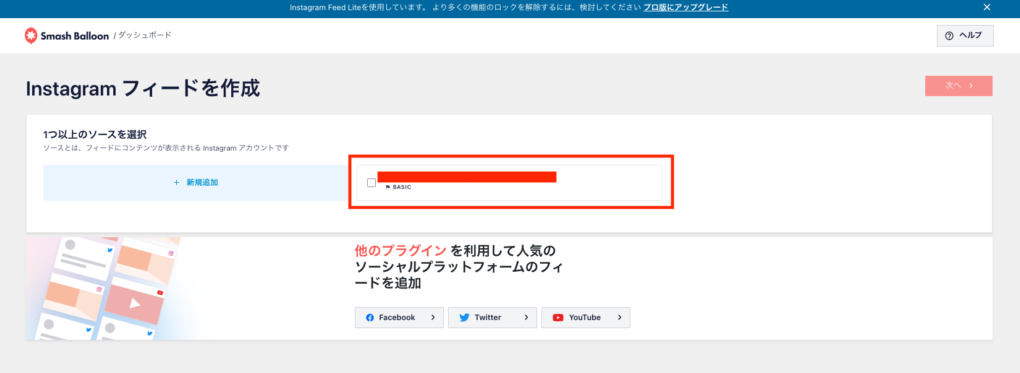Open the YouTube plugin button
The width and height of the screenshot is (1020, 373).
point(585,318)
